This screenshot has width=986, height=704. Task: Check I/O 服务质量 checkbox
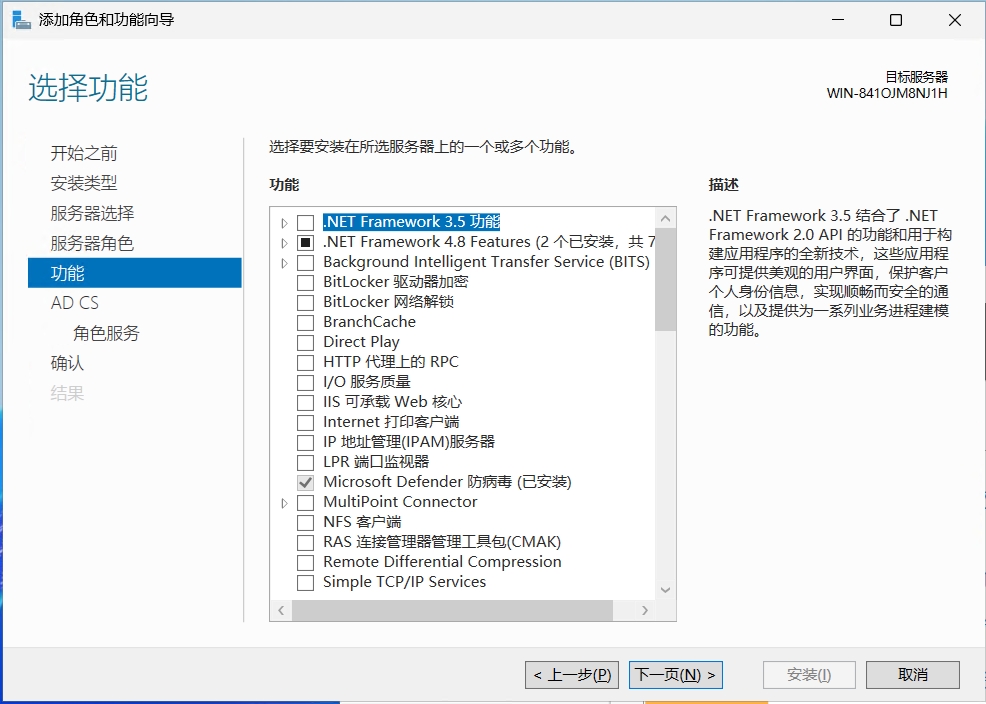305,383
